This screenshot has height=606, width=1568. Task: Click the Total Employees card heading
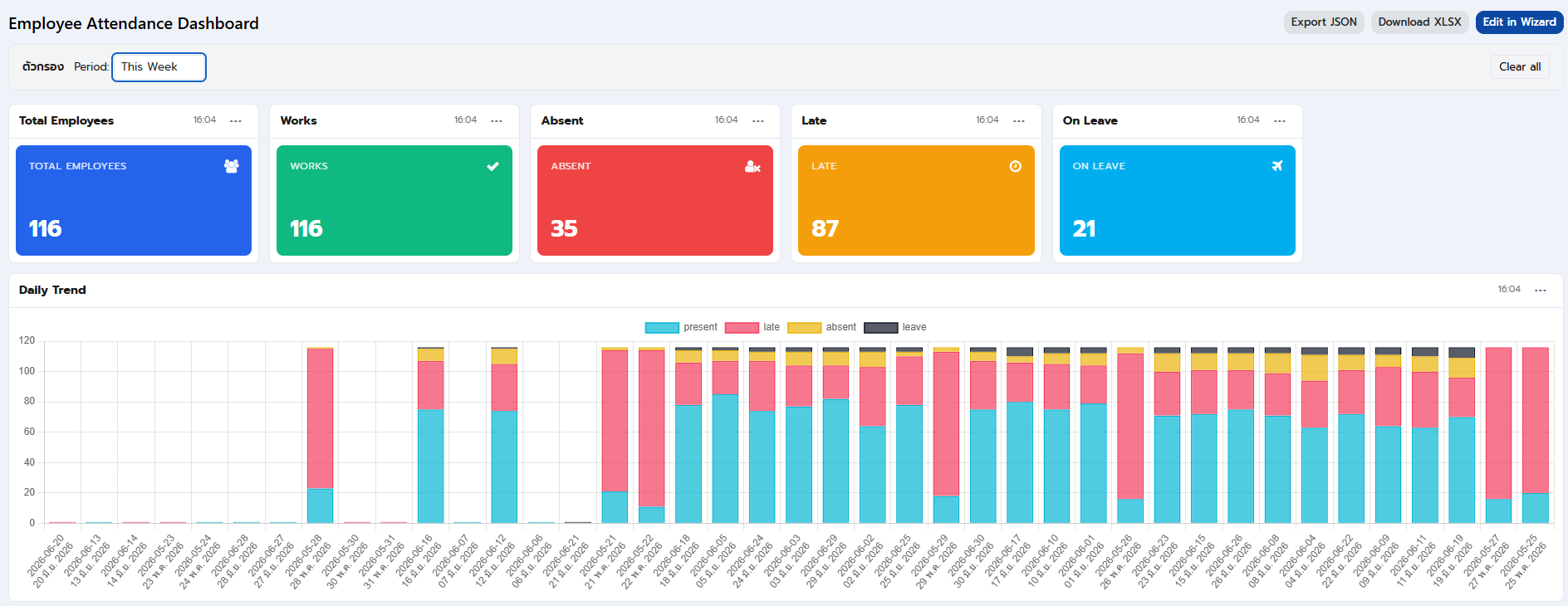(66, 120)
